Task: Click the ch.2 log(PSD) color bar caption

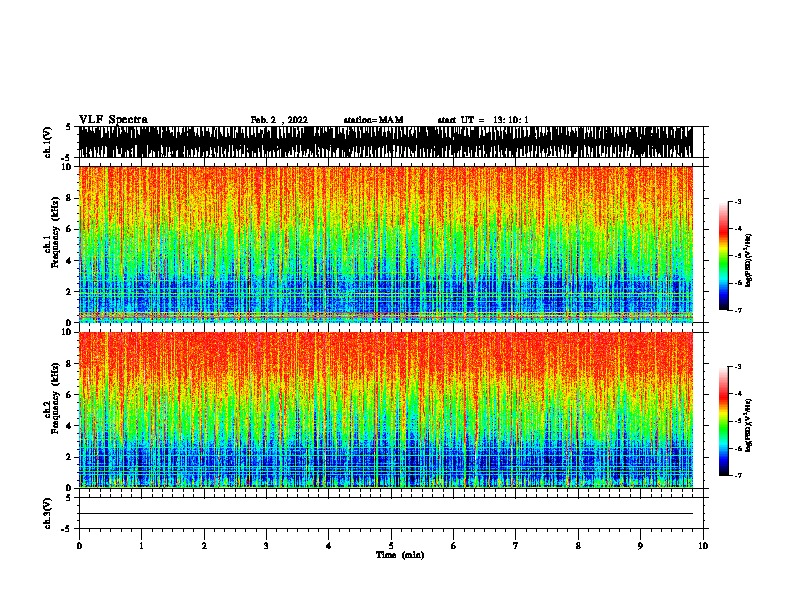Action: 748,426
